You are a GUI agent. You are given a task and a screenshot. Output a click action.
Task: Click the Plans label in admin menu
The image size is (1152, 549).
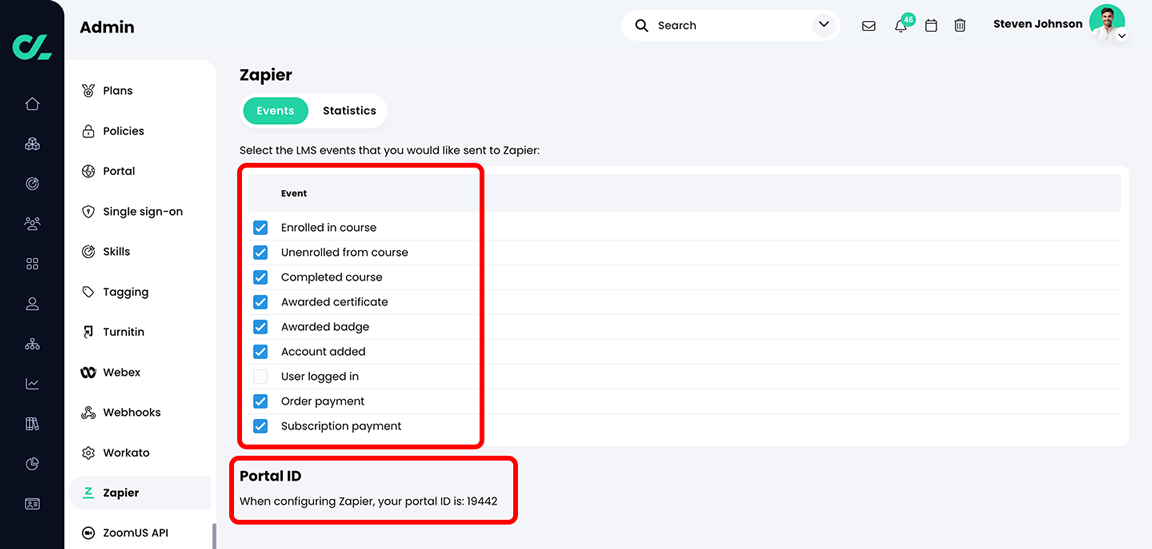pyautogui.click(x=118, y=91)
